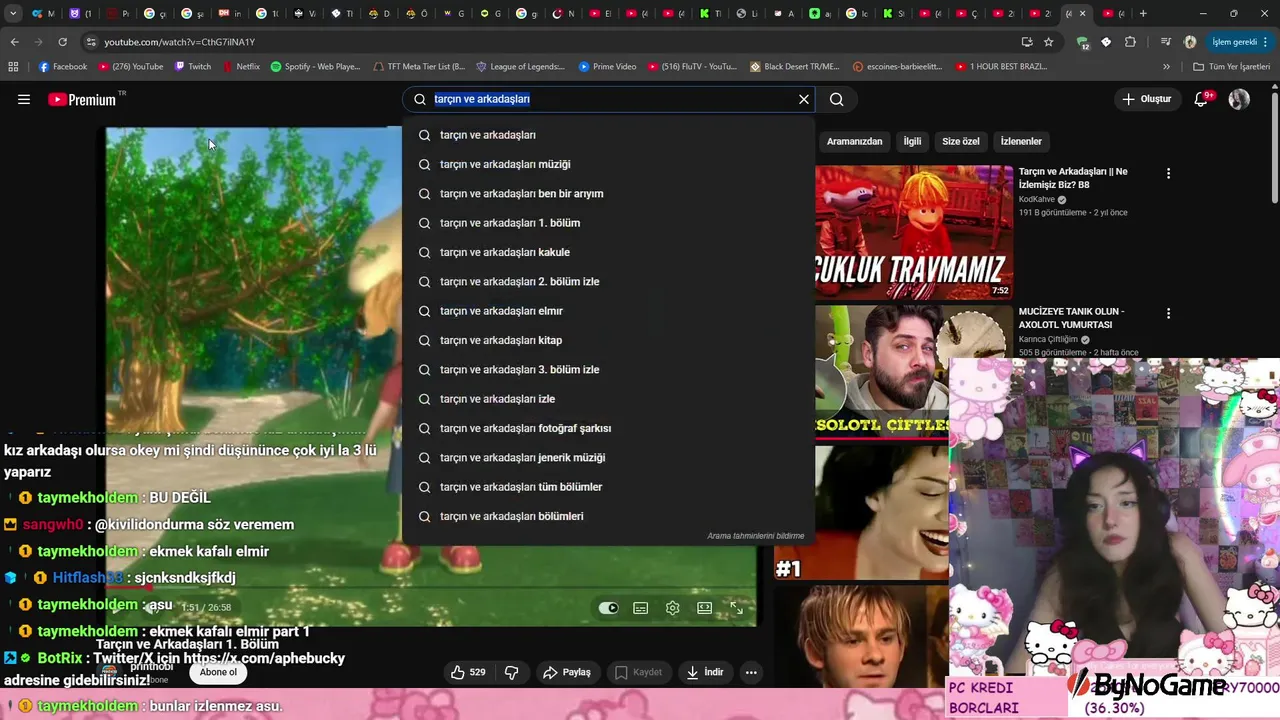1280x720 pixels.
Task: Select suggestion 'tarçın ve arkadaşları elmir'
Action: click(x=608, y=311)
